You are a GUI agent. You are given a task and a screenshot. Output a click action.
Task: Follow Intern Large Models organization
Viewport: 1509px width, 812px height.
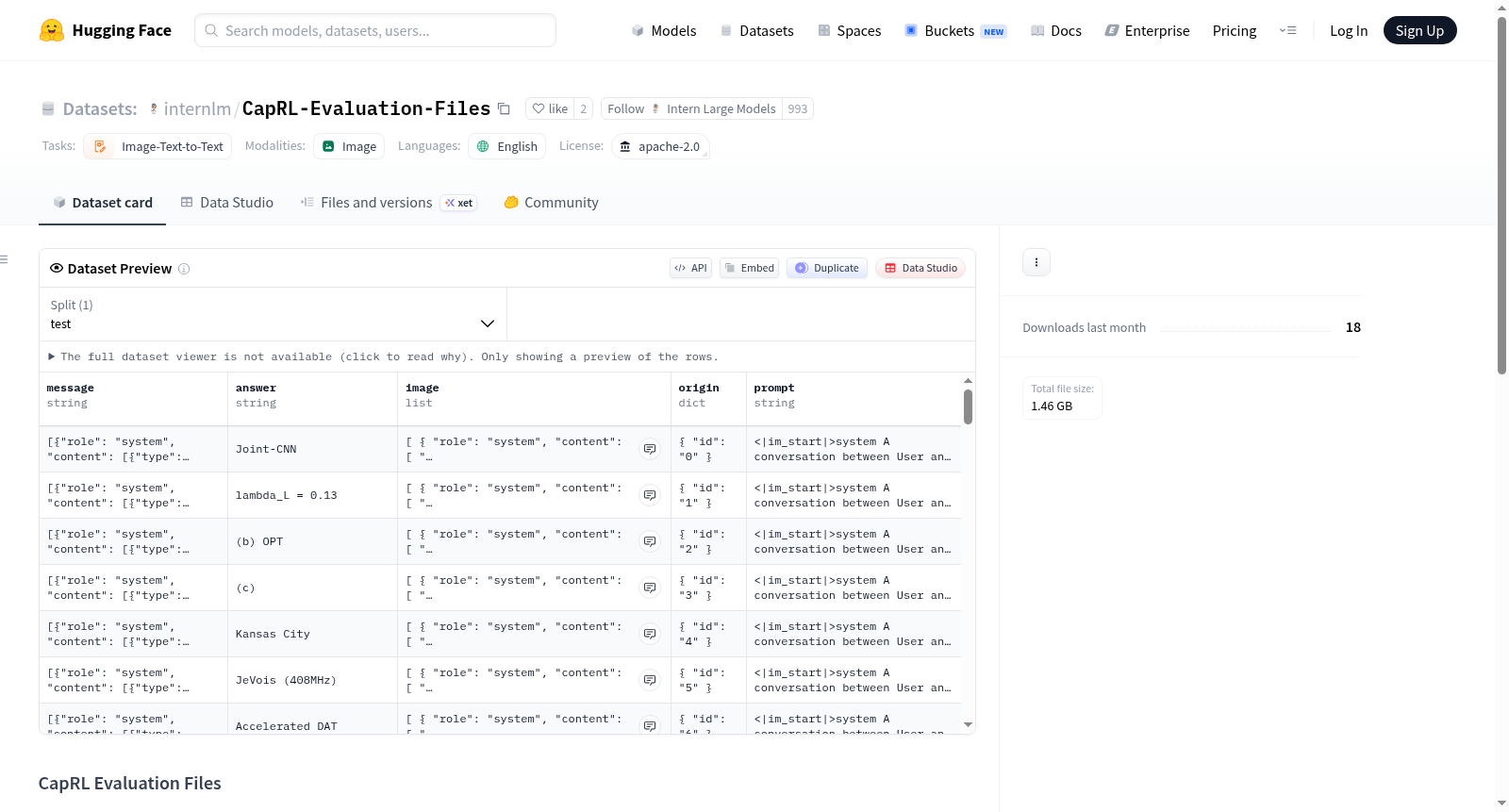point(691,108)
